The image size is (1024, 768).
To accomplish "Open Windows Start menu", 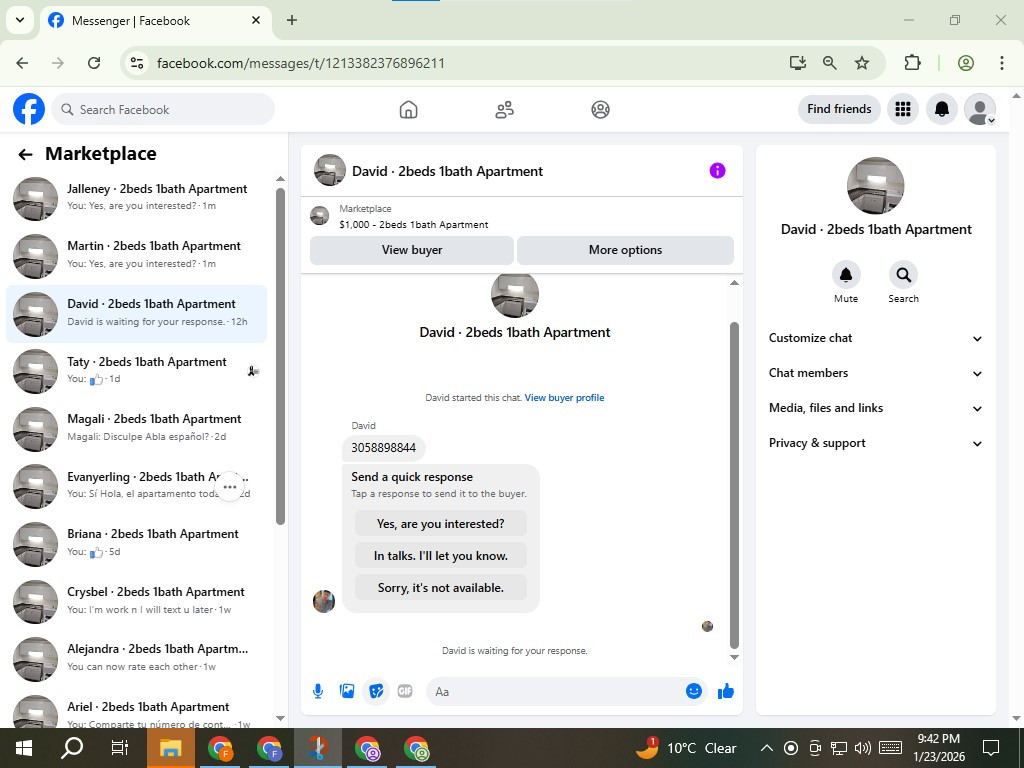I will (x=24, y=748).
